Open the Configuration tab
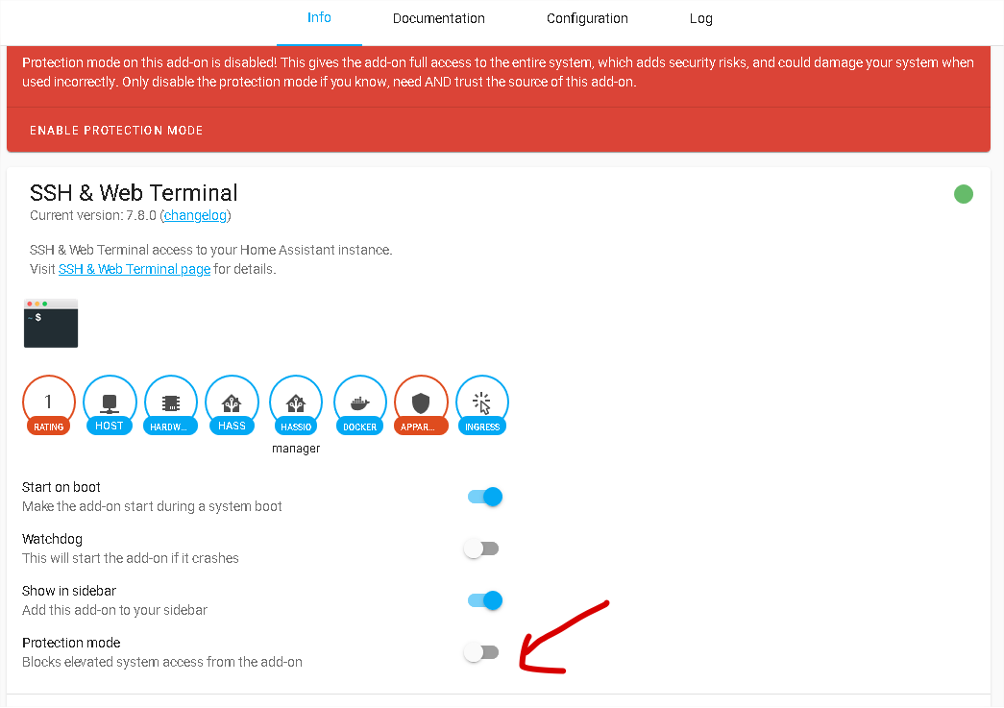 click(587, 19)
